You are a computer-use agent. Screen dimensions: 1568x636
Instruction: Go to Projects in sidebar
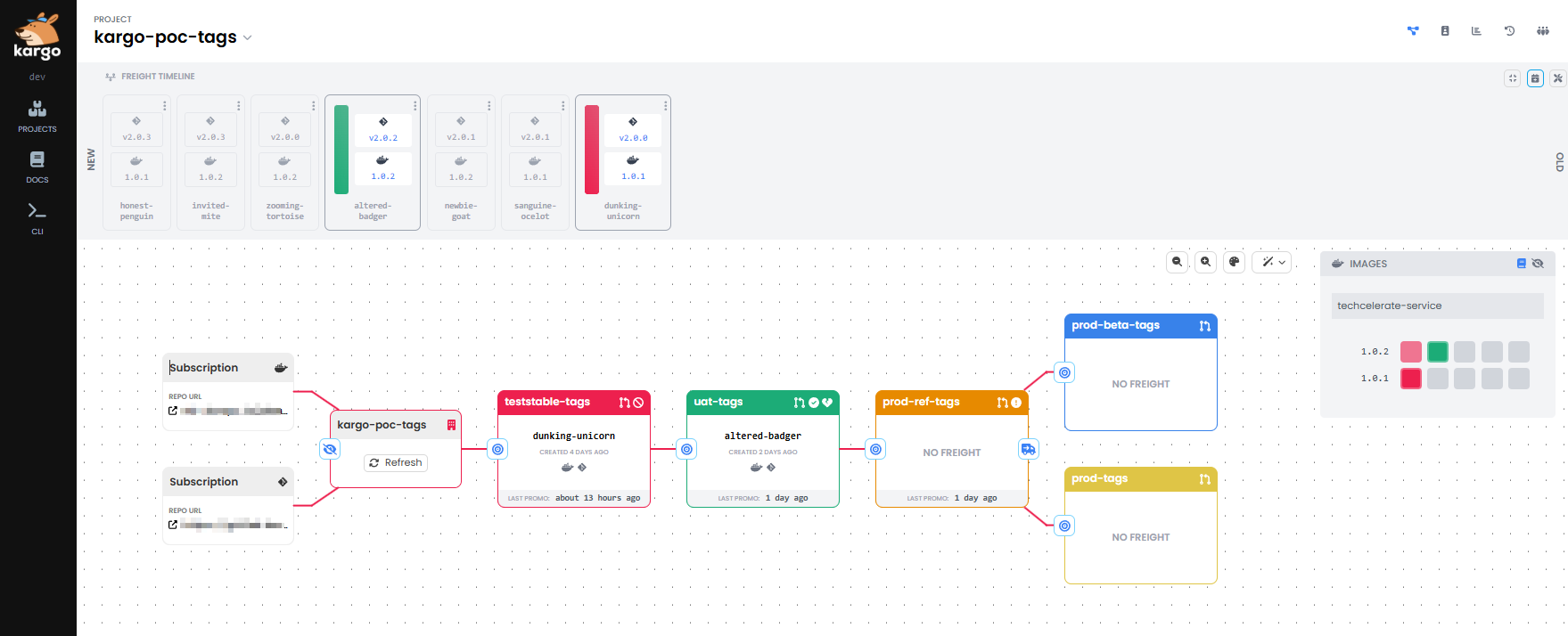pos(37,117)
